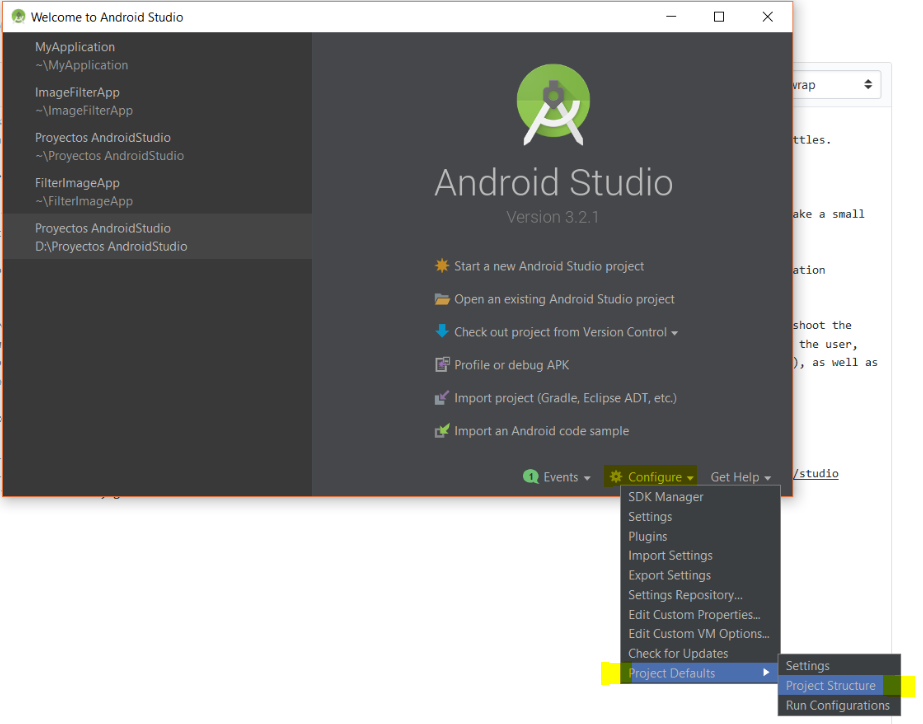Expand the Project Defaults submenu arrow
Screen dimensions: 923x724
[766, 672]
